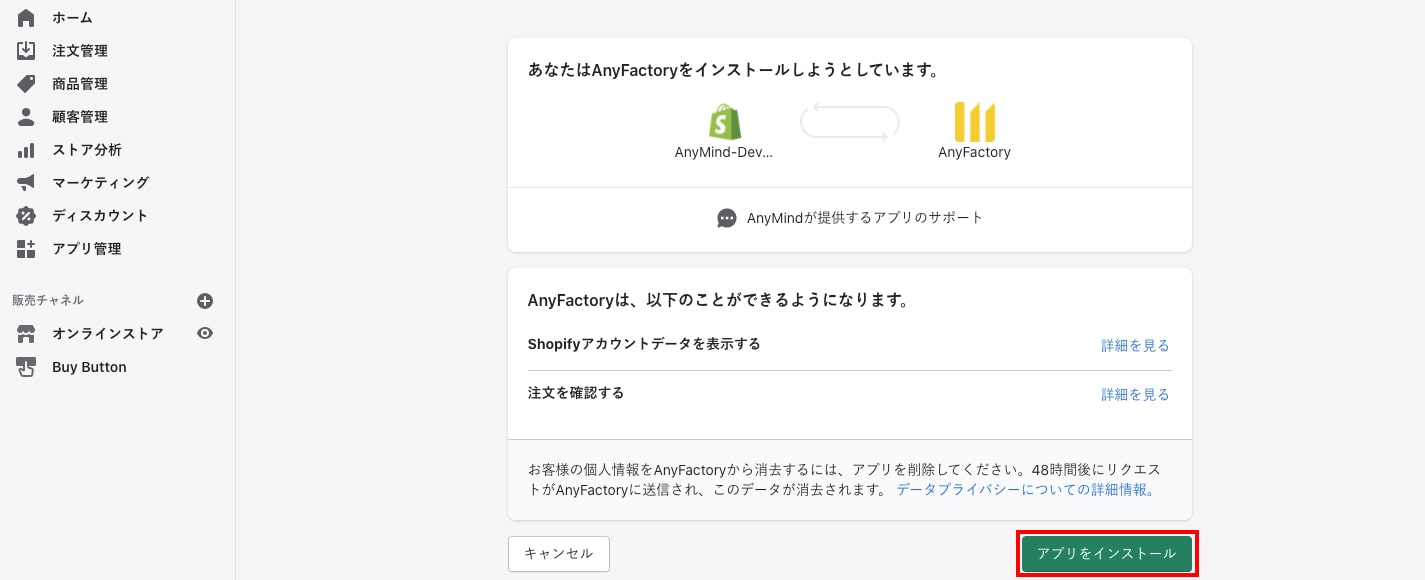Add a sales channel with plus icon
1425x580 pixels.
pos(205,301)
